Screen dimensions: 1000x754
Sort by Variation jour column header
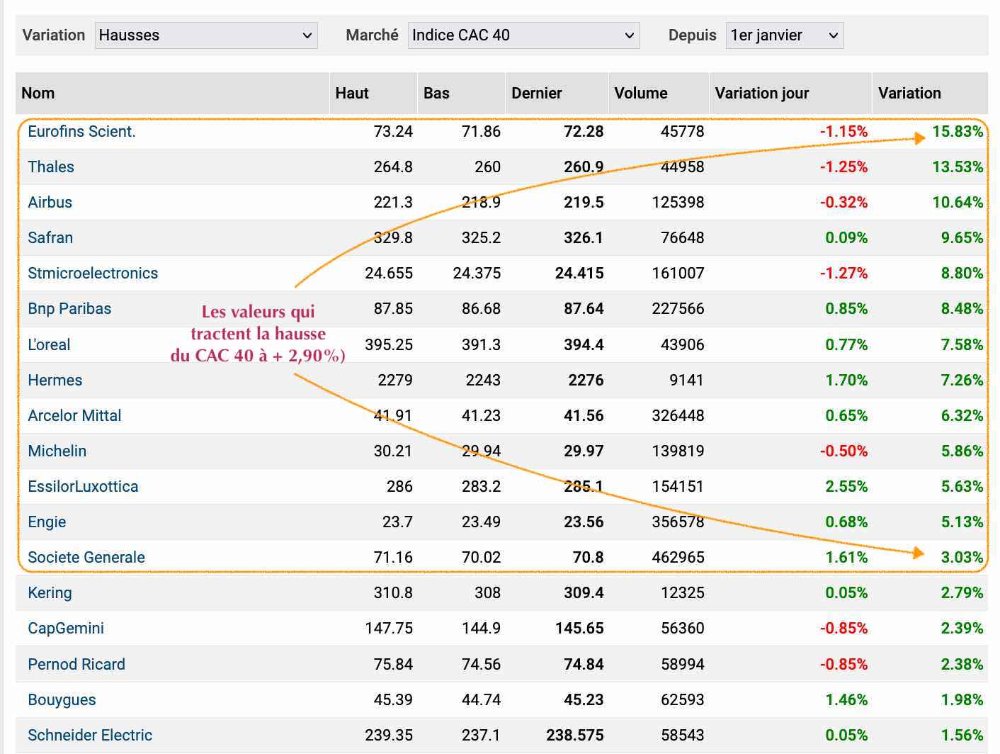tap(761, 93)
